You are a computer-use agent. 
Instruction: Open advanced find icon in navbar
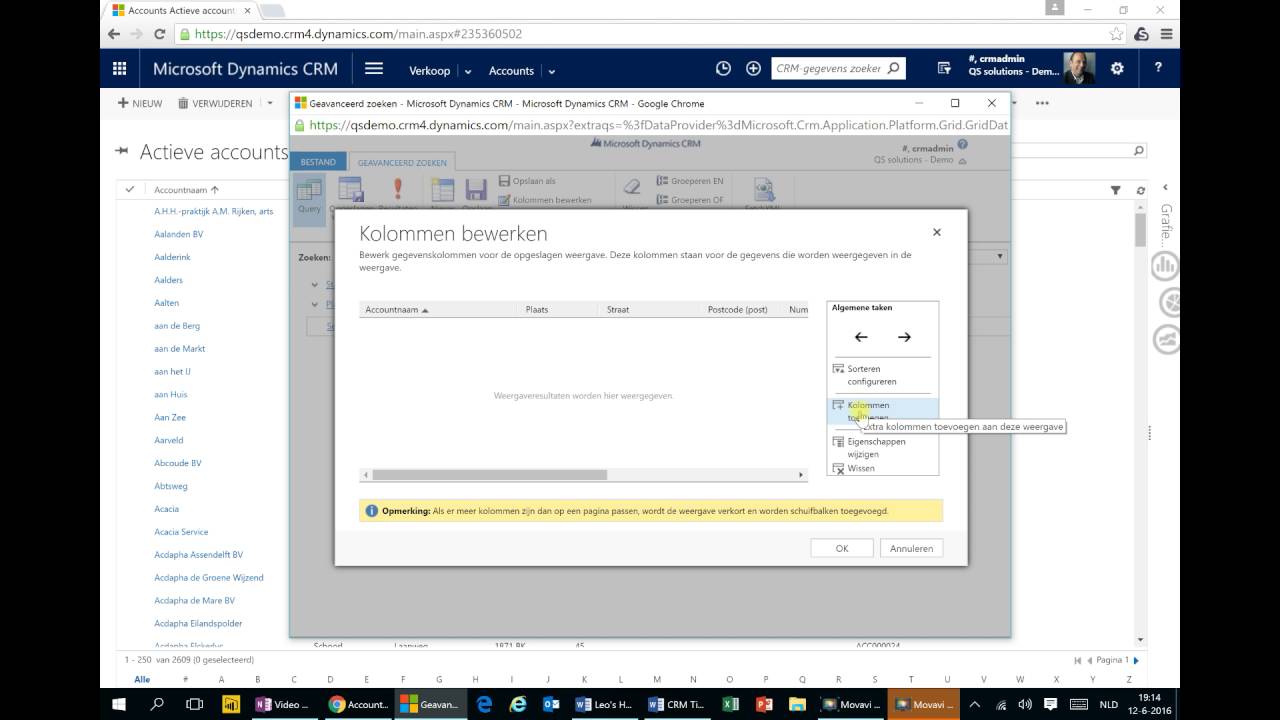(944, 69)
